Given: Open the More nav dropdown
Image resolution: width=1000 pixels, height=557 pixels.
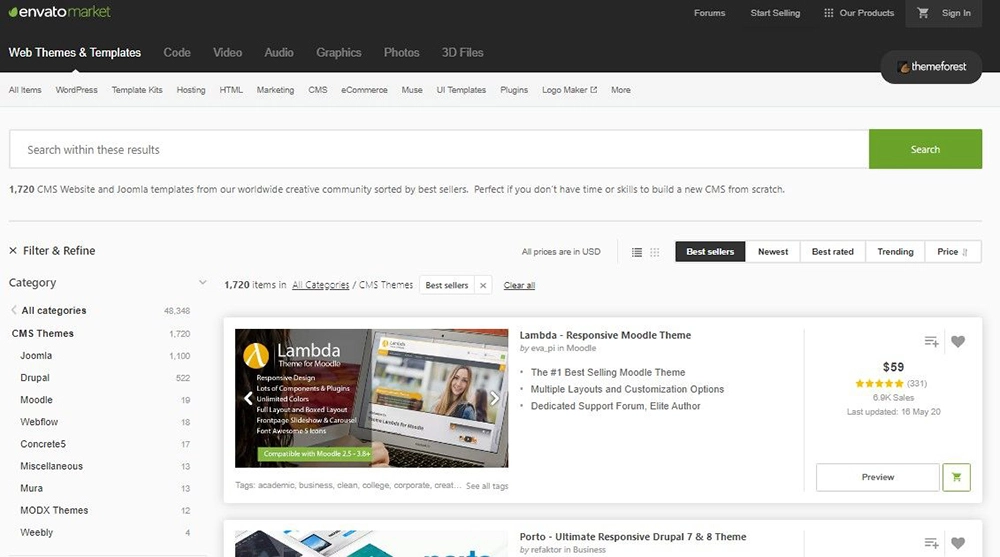Looking at the screenshot, I should [x=621, y=90].
